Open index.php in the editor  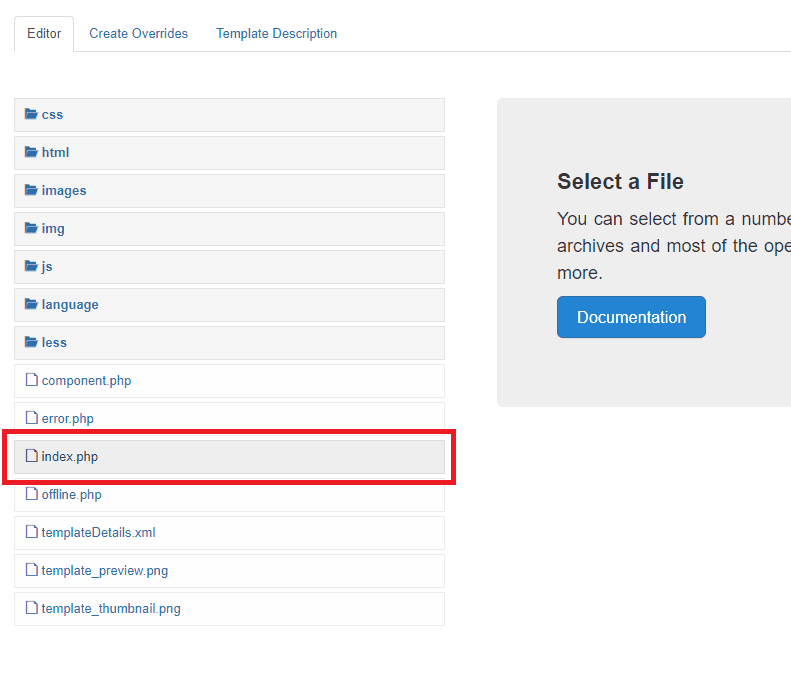click(70, 457)
